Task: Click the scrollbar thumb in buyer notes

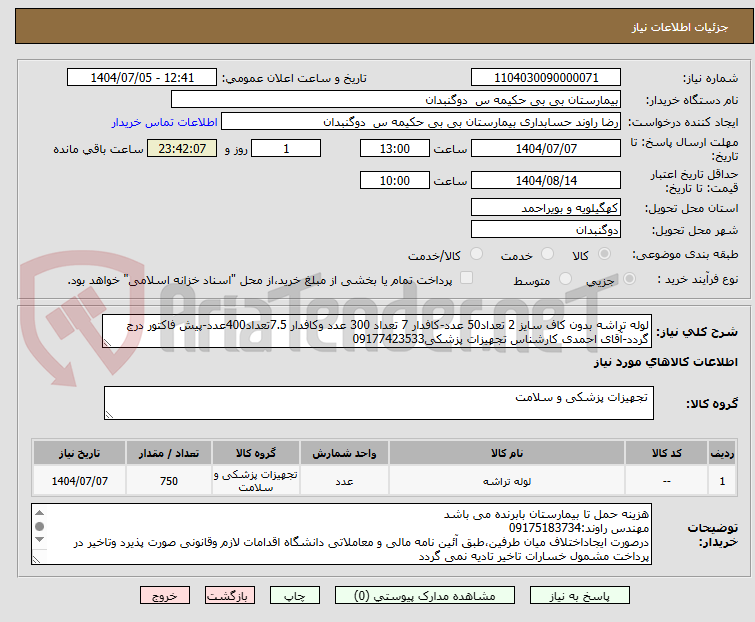Action: 39,526
